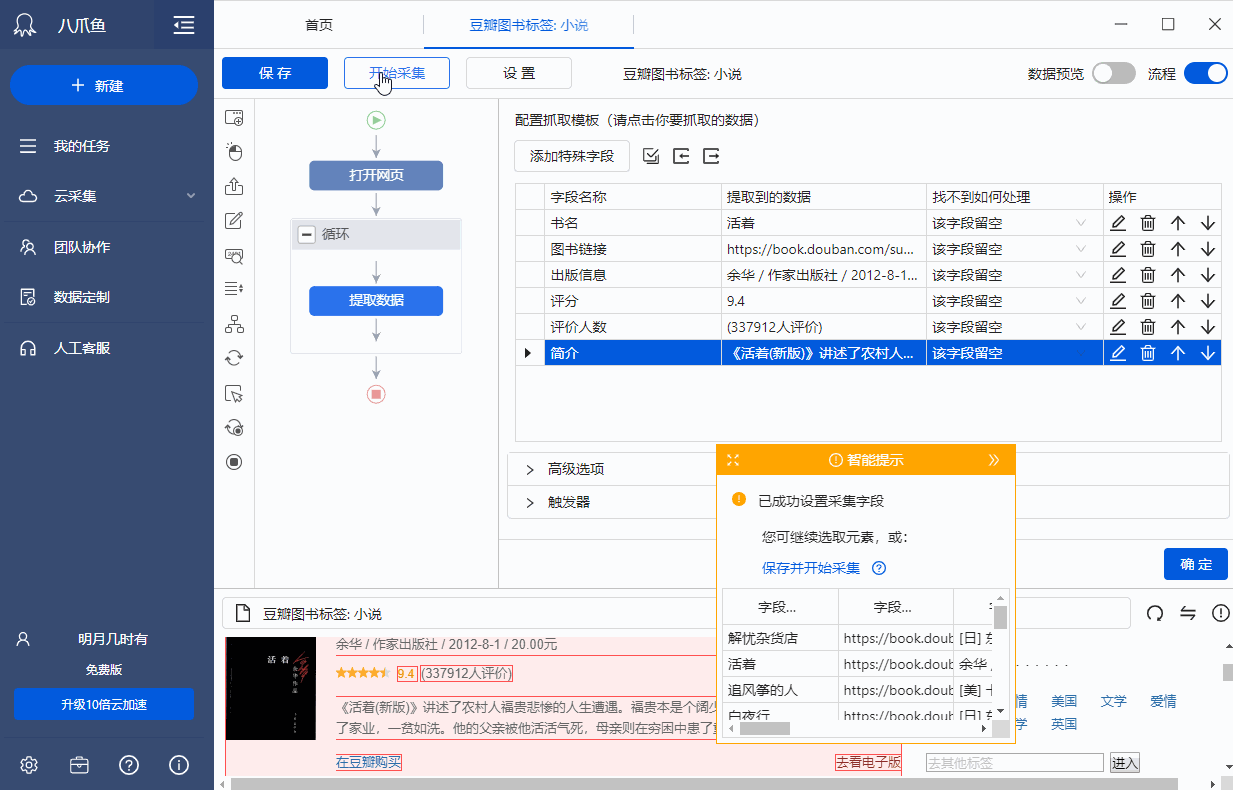
Task: Toggle the 数据预览 switch
Action: click(x=1114, y=73)
